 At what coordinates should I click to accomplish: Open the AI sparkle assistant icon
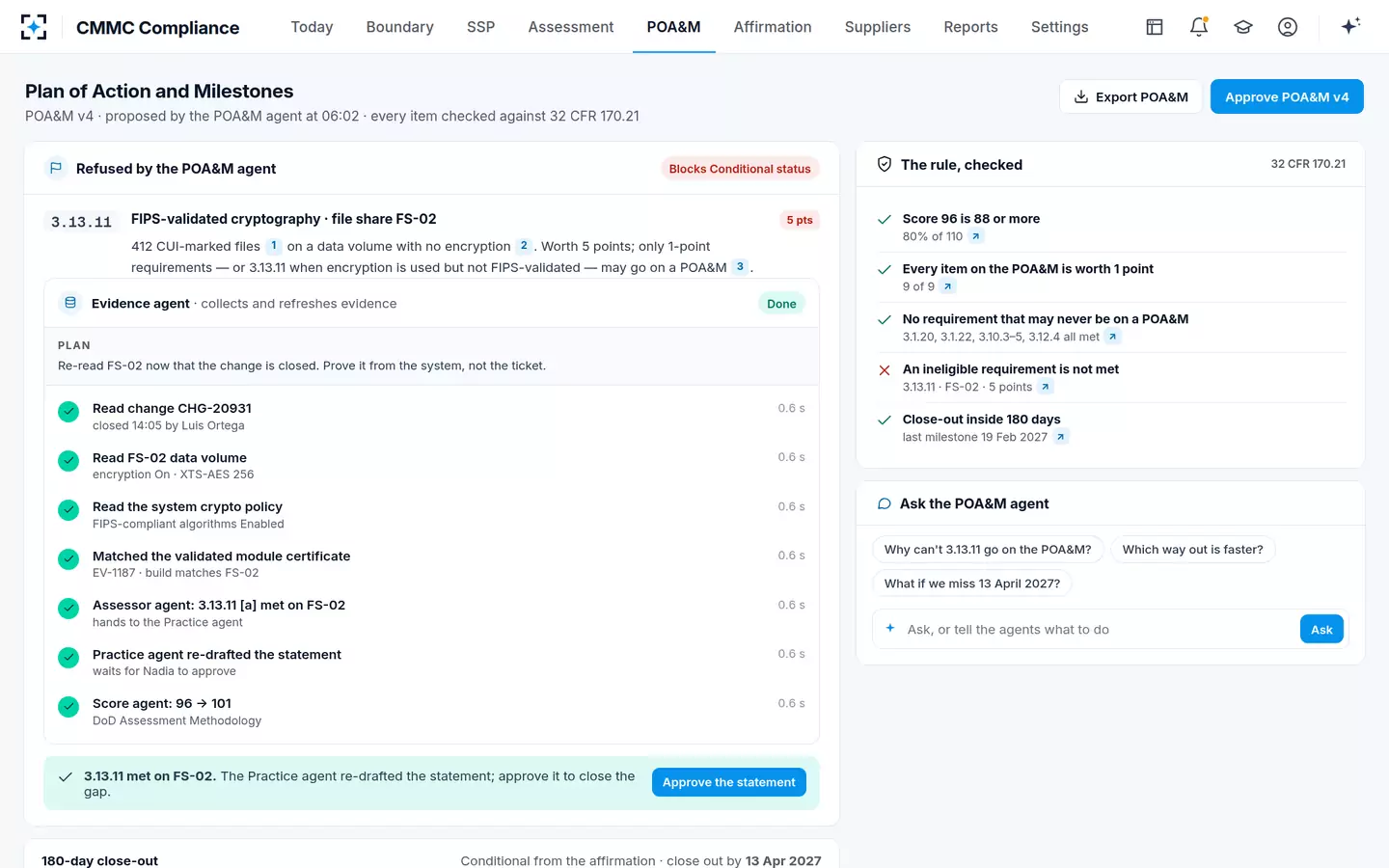tap(1350, 27)
